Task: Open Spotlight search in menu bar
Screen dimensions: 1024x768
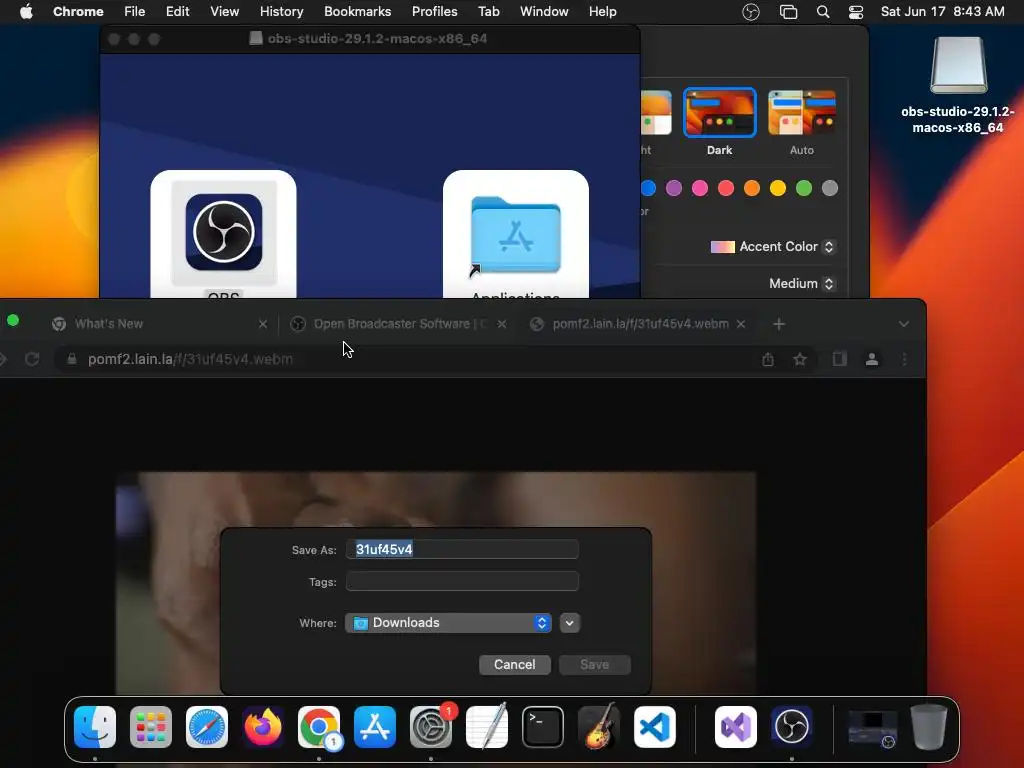Action: coord(823,12)
